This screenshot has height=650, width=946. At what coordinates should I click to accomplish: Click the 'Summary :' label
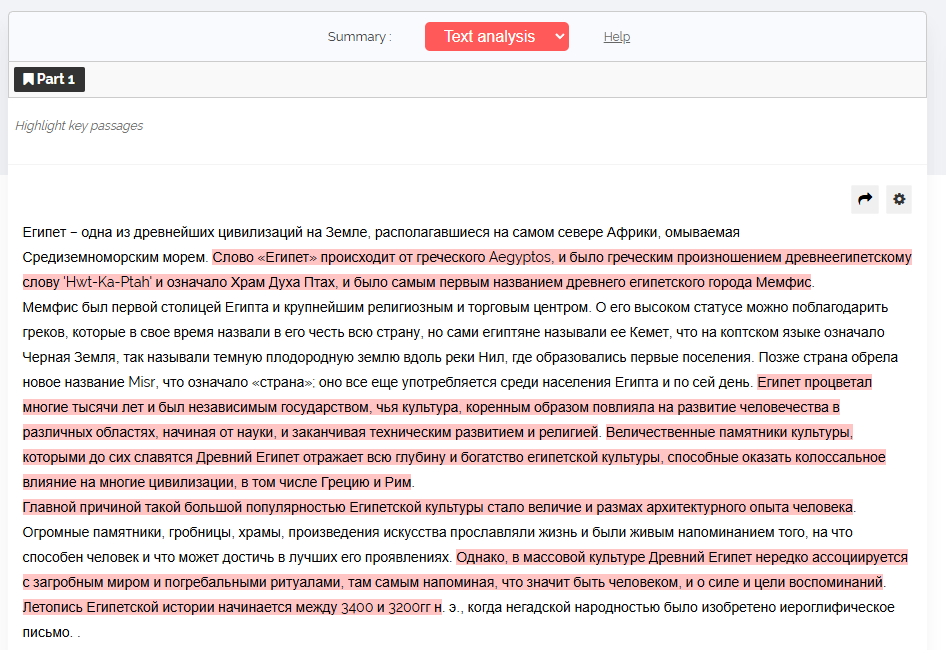point(360,37)
